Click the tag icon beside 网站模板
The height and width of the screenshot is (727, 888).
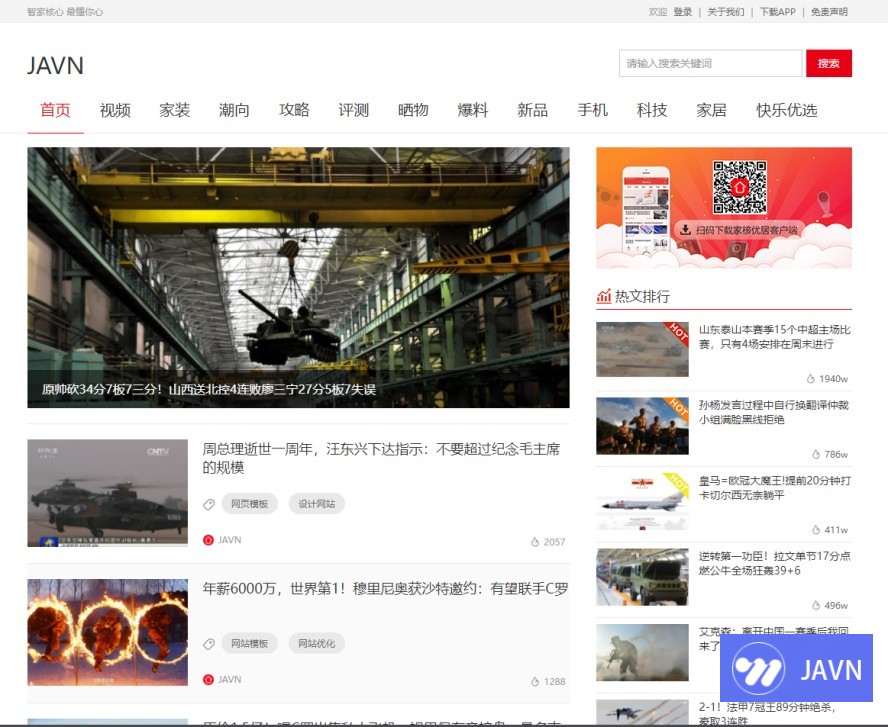pyautogui.click(x=209, y=644)
